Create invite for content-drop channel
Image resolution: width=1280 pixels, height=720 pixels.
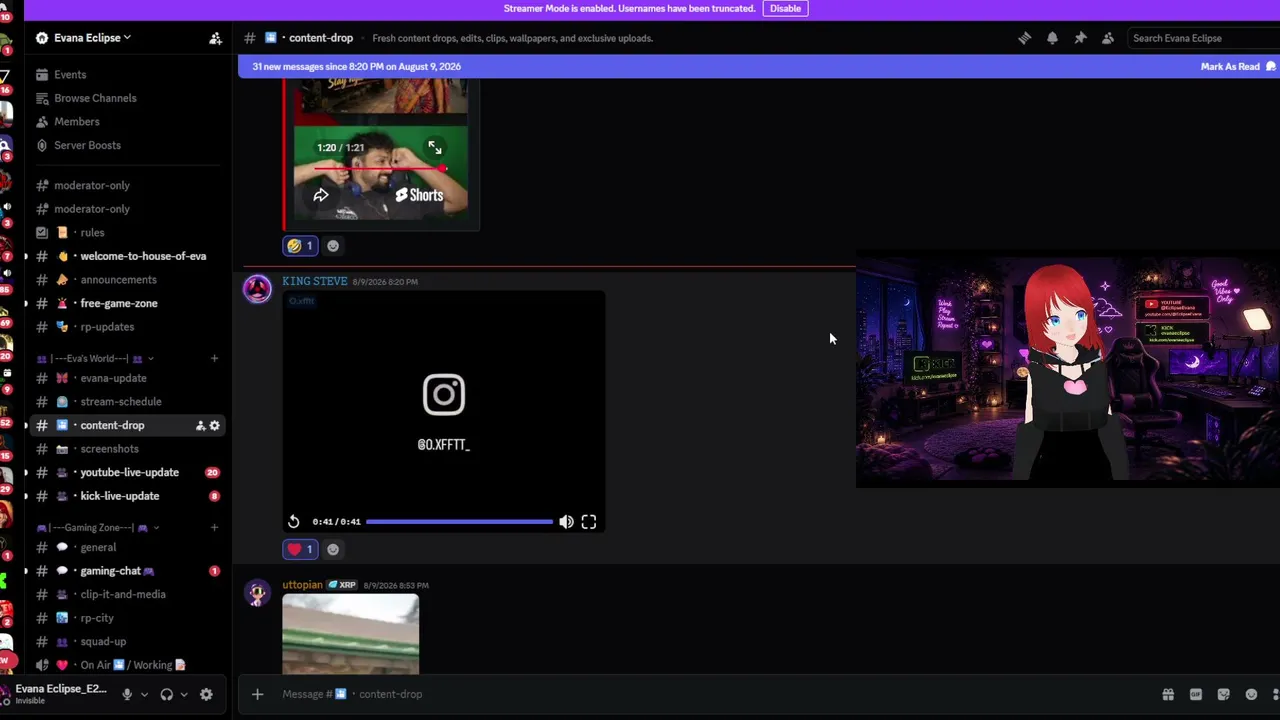pyautogui.click(x=200, y=425)
